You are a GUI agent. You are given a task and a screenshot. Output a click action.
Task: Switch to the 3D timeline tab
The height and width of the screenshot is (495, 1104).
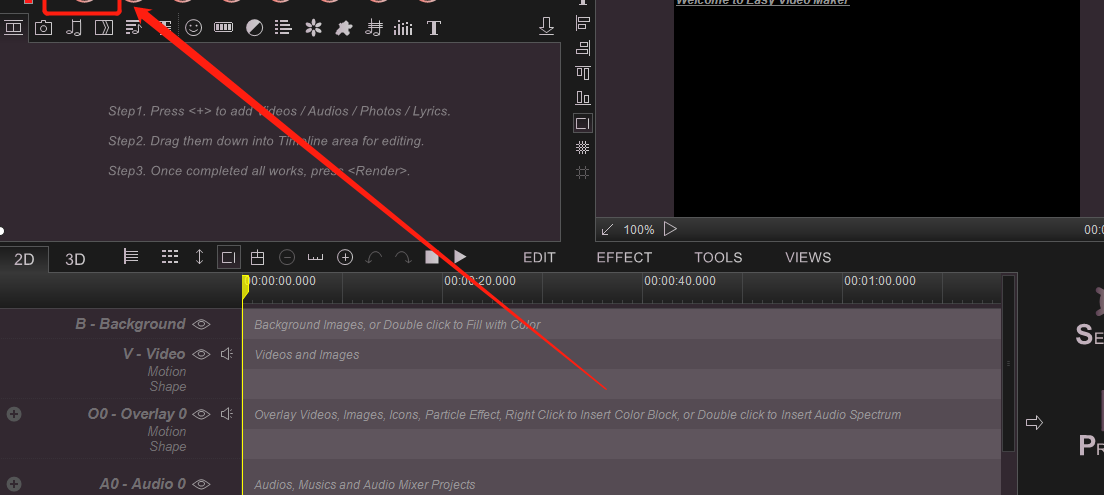[75, 259]
